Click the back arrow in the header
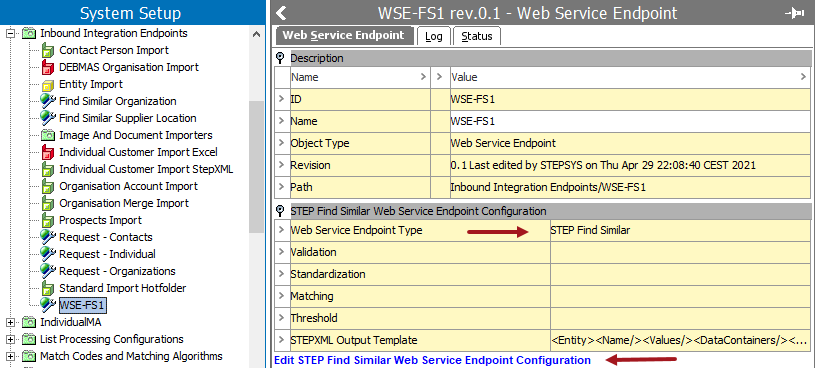The width and height of the screenshot is (815, 368). pos(281,12)
